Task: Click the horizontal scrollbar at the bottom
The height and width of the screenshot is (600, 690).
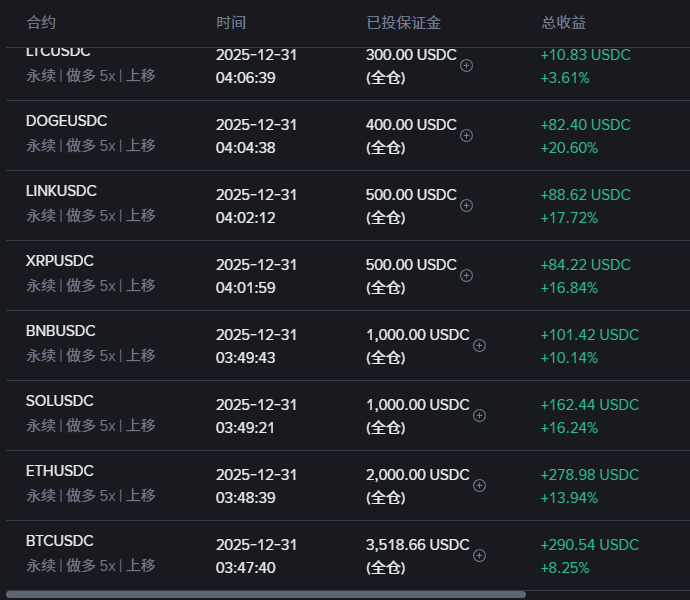Action: pyautogui.click(x=265, y=594)
